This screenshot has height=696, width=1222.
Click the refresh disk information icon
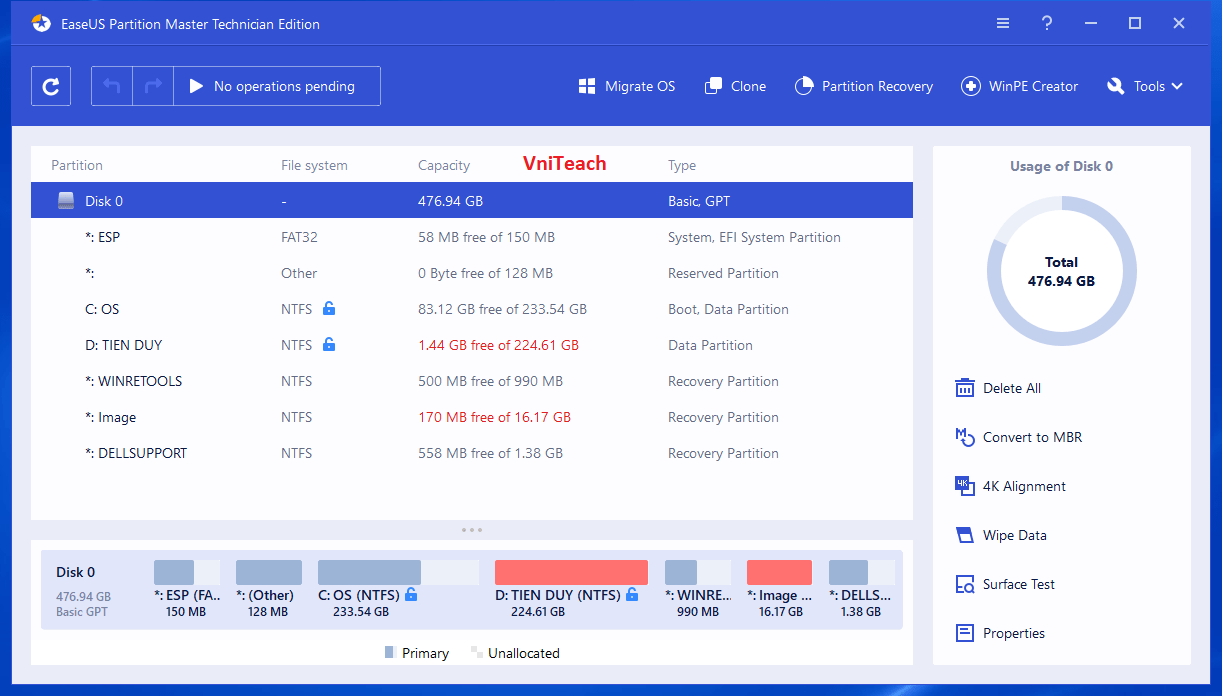pos(51,86)
